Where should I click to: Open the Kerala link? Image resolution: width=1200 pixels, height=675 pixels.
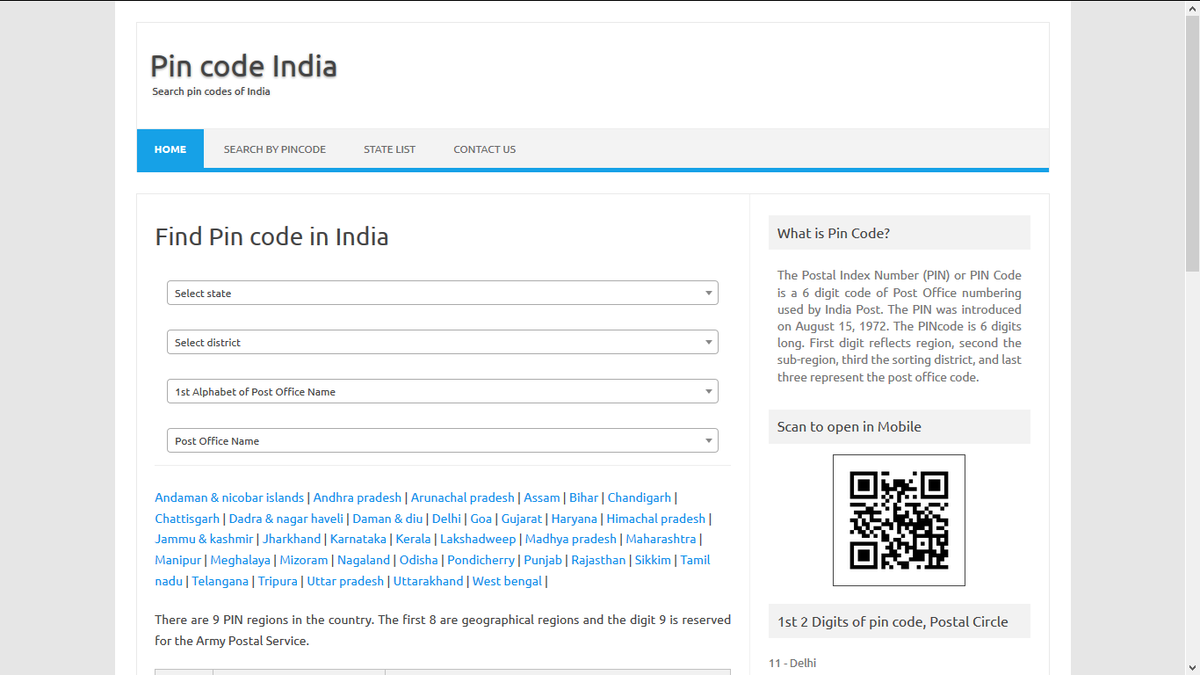click(413, 539)
